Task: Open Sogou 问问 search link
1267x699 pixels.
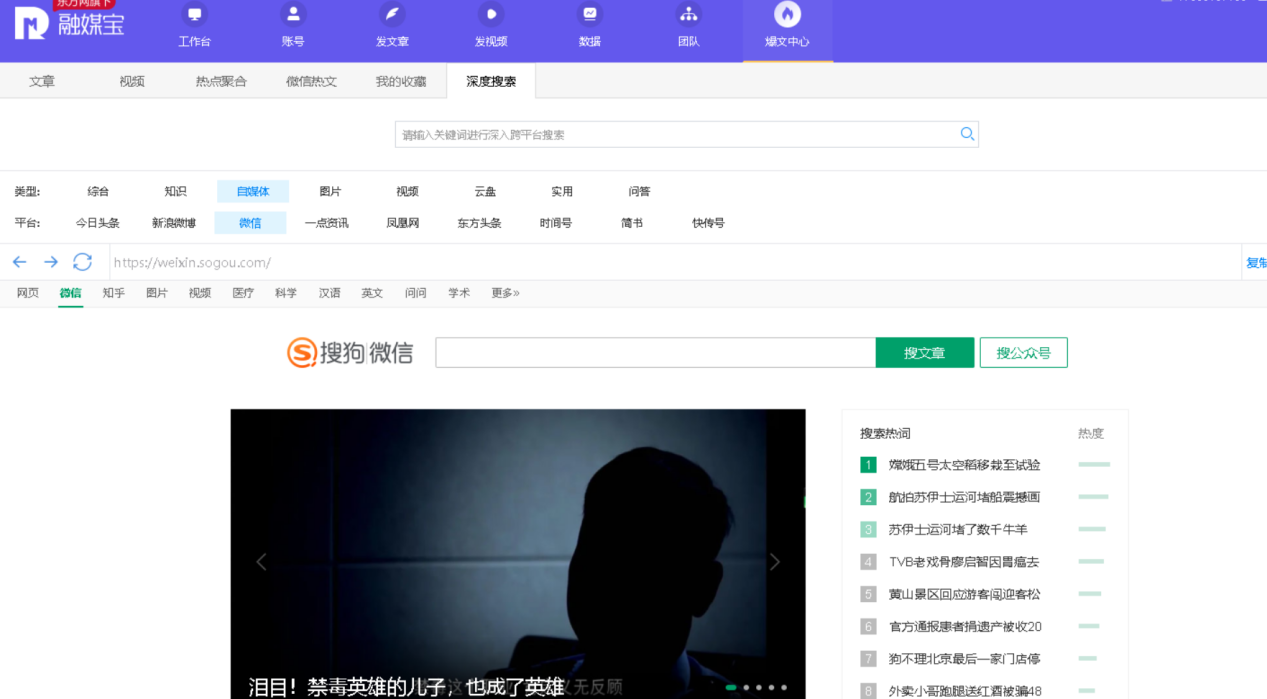Action: click(x=416, y=293)
